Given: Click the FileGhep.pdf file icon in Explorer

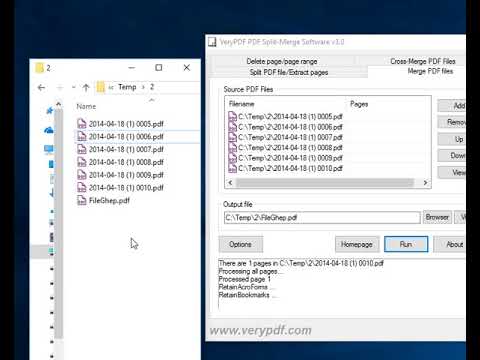Looking at the screenshot, I should click(82, 200).
